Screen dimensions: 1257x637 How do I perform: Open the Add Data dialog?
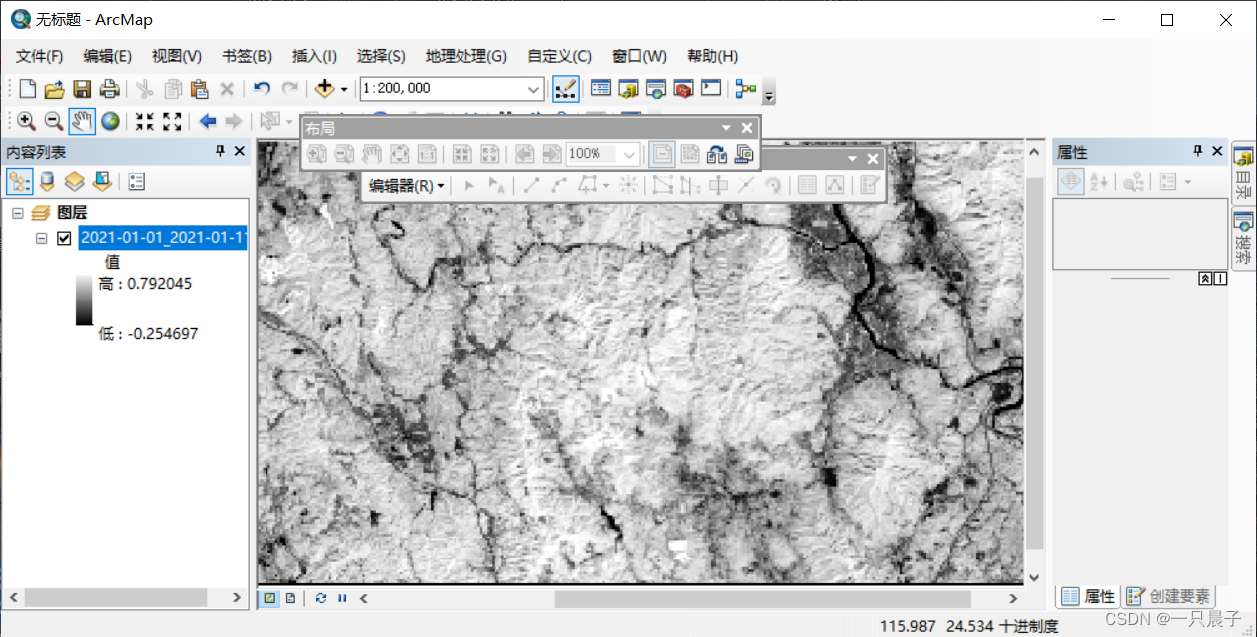click(x=325, y=88)
